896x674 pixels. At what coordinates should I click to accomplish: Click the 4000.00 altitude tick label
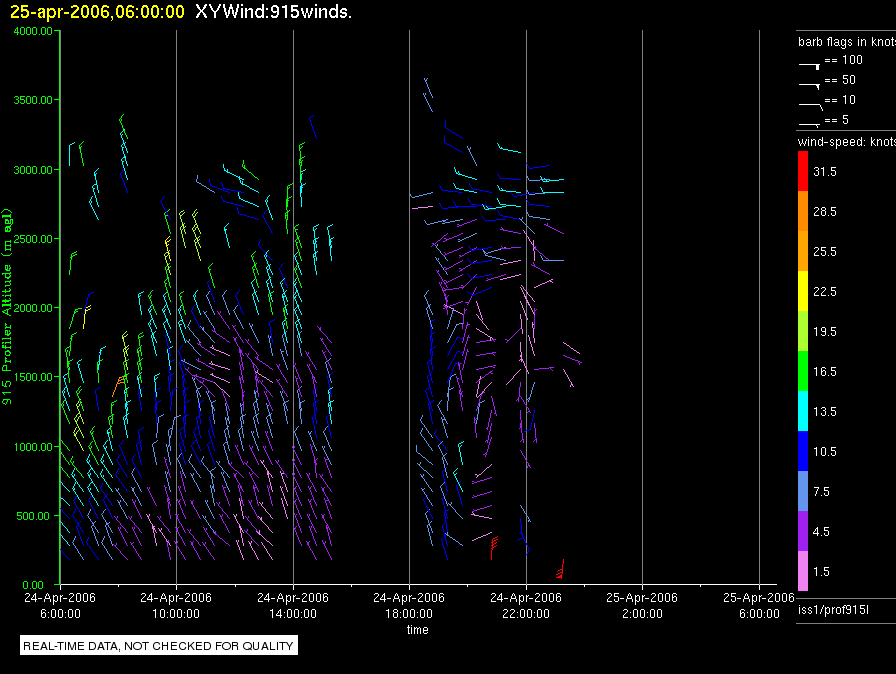pyautogui.click(x=32, y=31)
